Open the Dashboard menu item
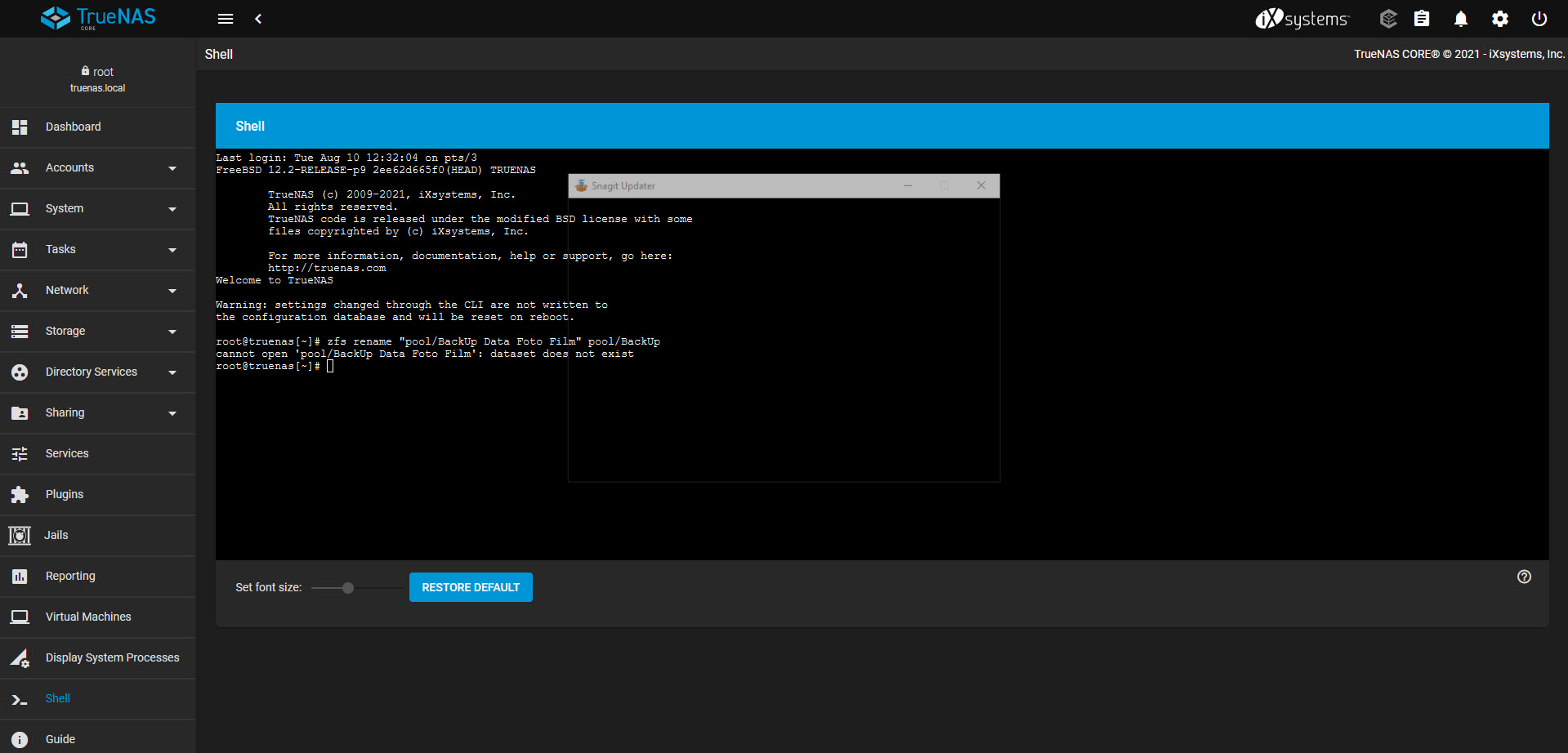Image resolution: width=1568 pixels, height=753 pixels. (x=98, y=127)
